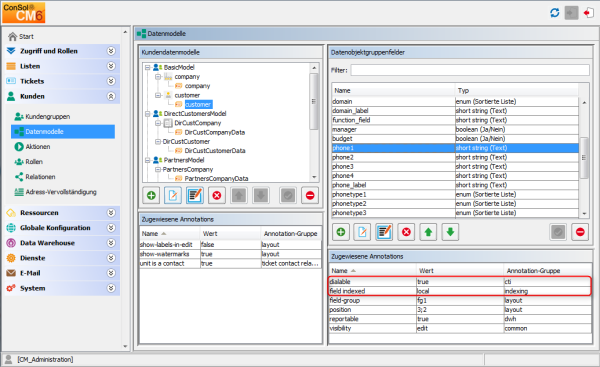Click the gray move-down arrow under Kundendatenmodelle
Viewport: 600px width, 367px height.
261,196
